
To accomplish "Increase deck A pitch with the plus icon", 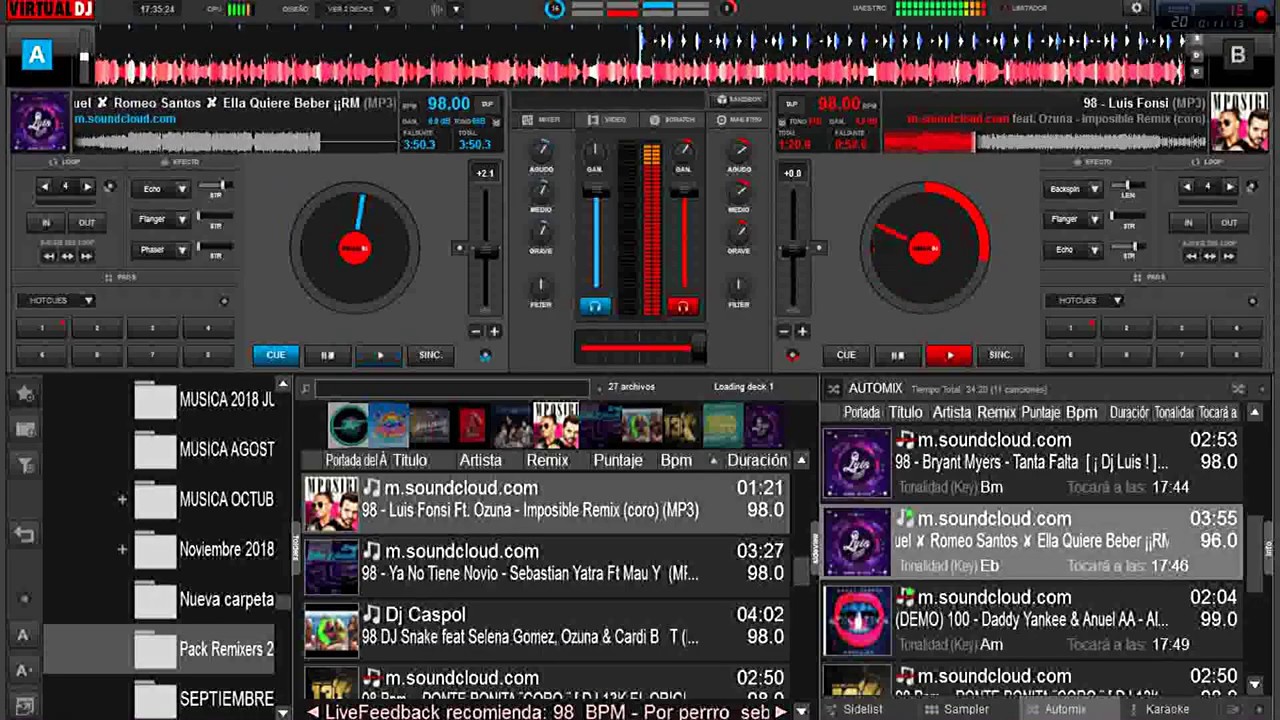I will click(494, 331).
